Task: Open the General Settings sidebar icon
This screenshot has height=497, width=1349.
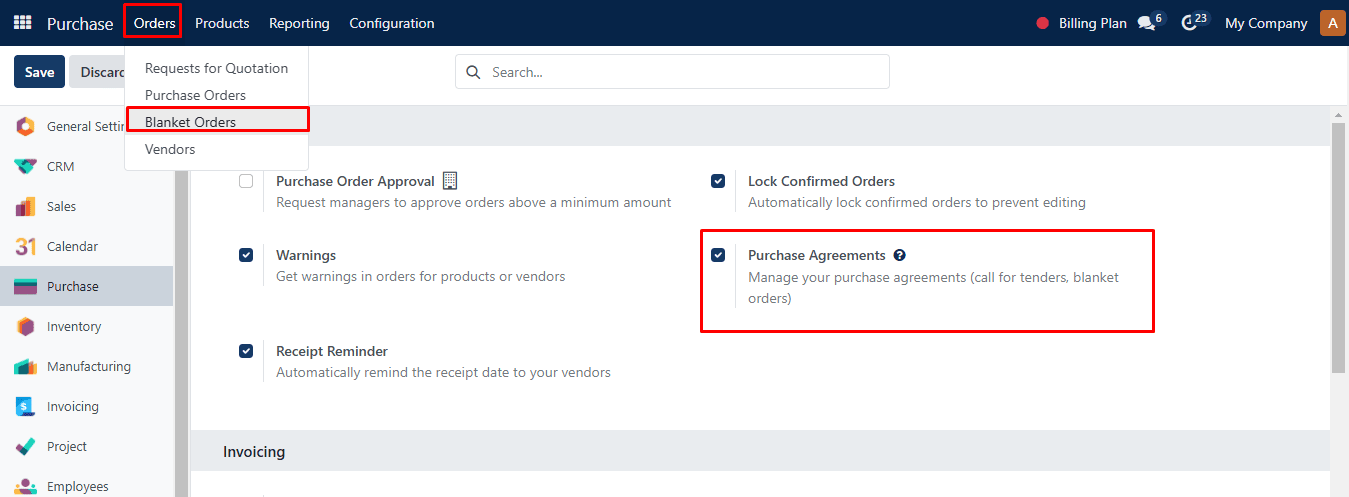Action: 26,126
